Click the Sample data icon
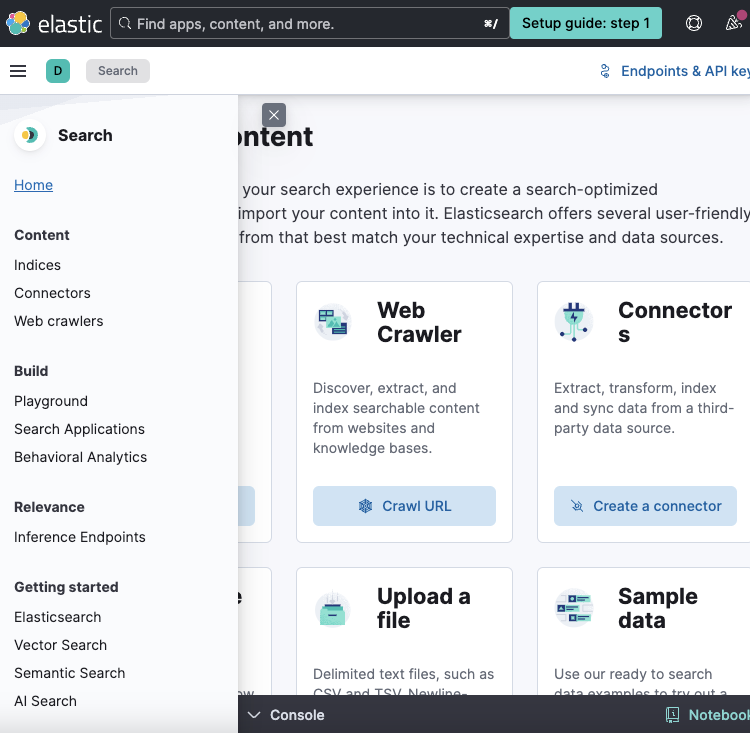 [574, 608]
